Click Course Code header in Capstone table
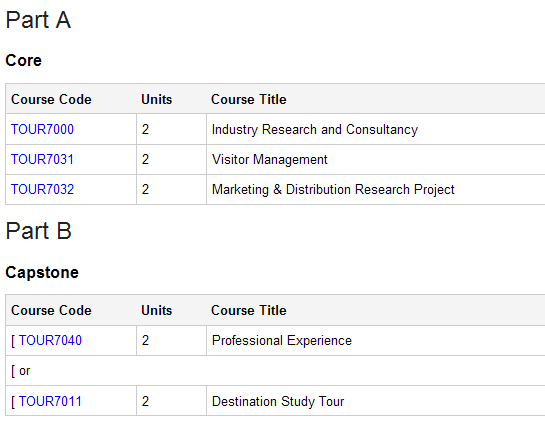Screen dimensions: 545x426 [51, 310]
